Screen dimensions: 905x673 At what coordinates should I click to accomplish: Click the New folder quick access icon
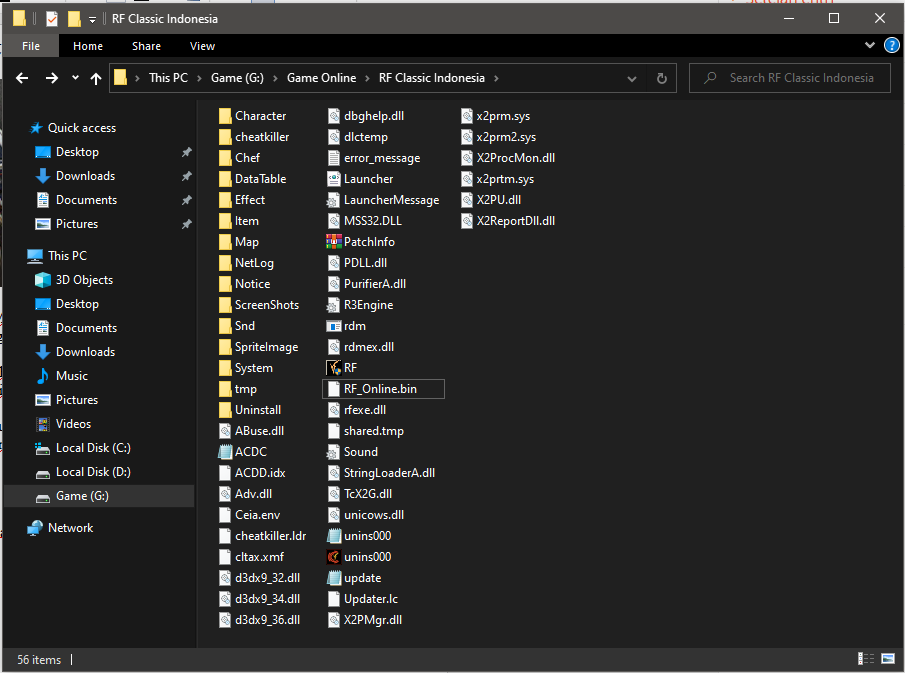[x=74, y=19]
